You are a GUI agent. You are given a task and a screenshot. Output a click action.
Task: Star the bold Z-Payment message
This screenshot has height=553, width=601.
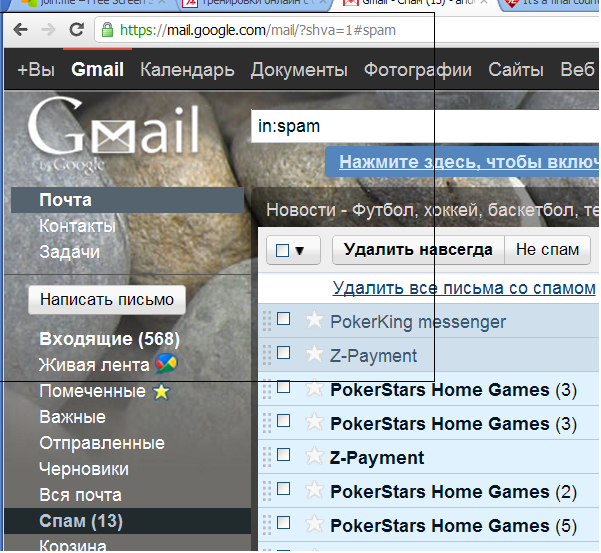point(314,456)
